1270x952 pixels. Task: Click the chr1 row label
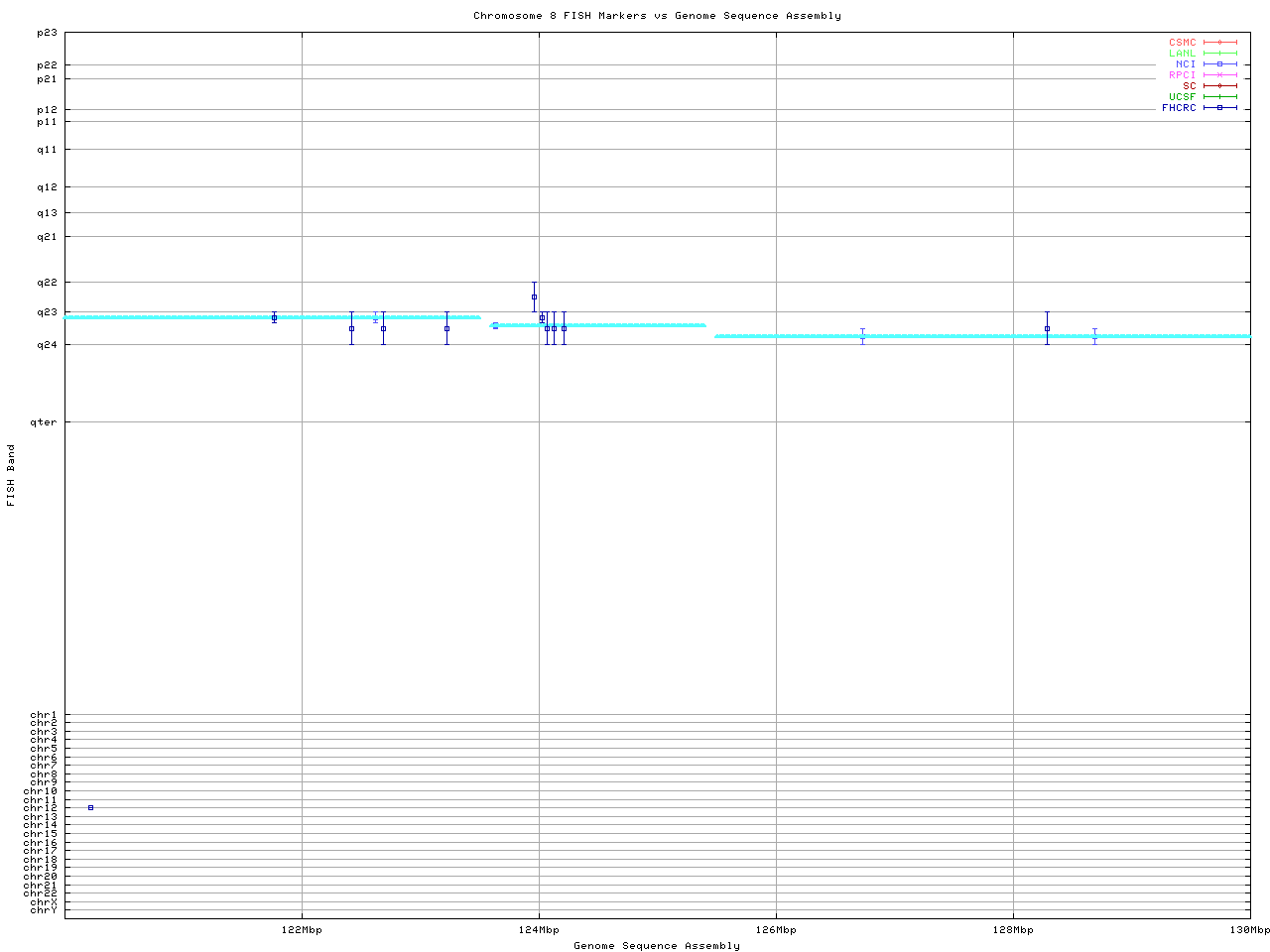[x=44, y=715]
